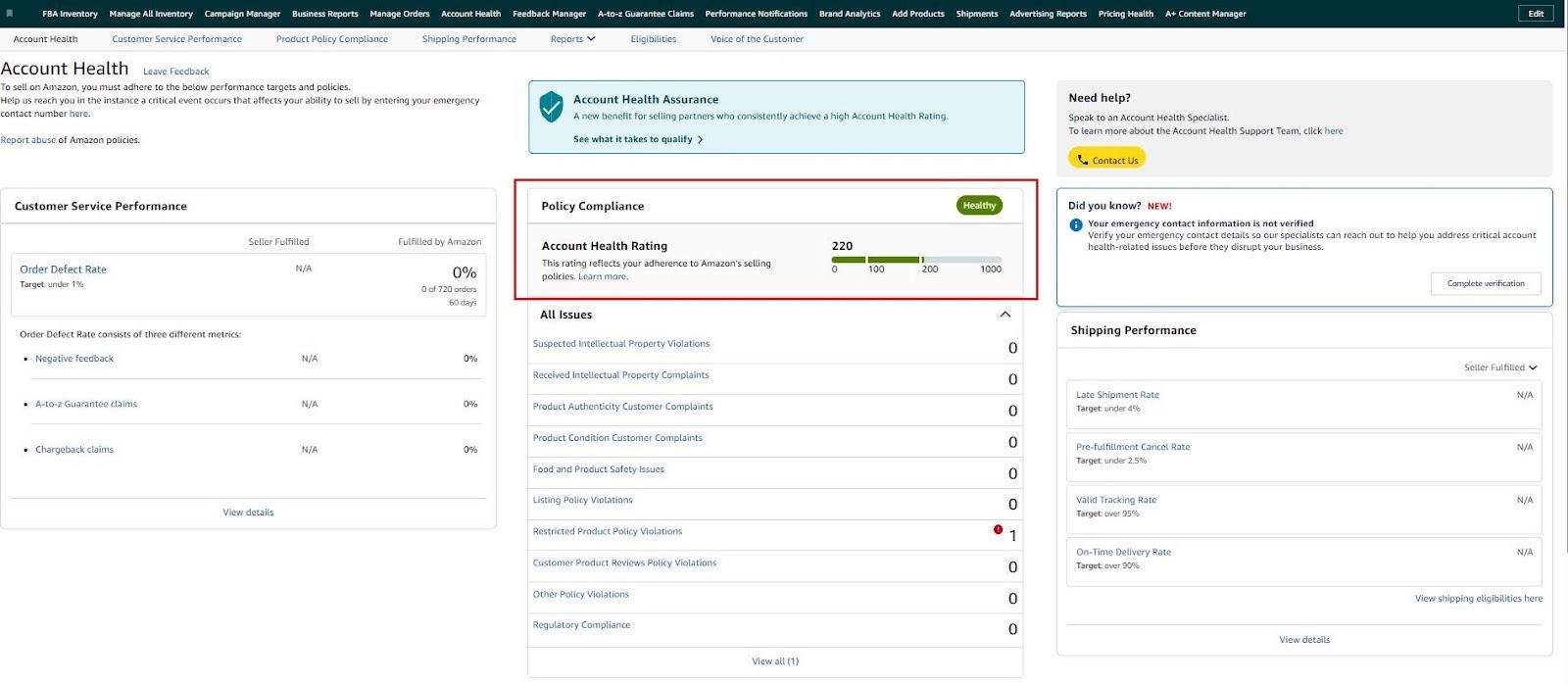Screen dimensions: 1568x685
Task: Collapse the All Issues section chevron
Action: pos(1004,315)
